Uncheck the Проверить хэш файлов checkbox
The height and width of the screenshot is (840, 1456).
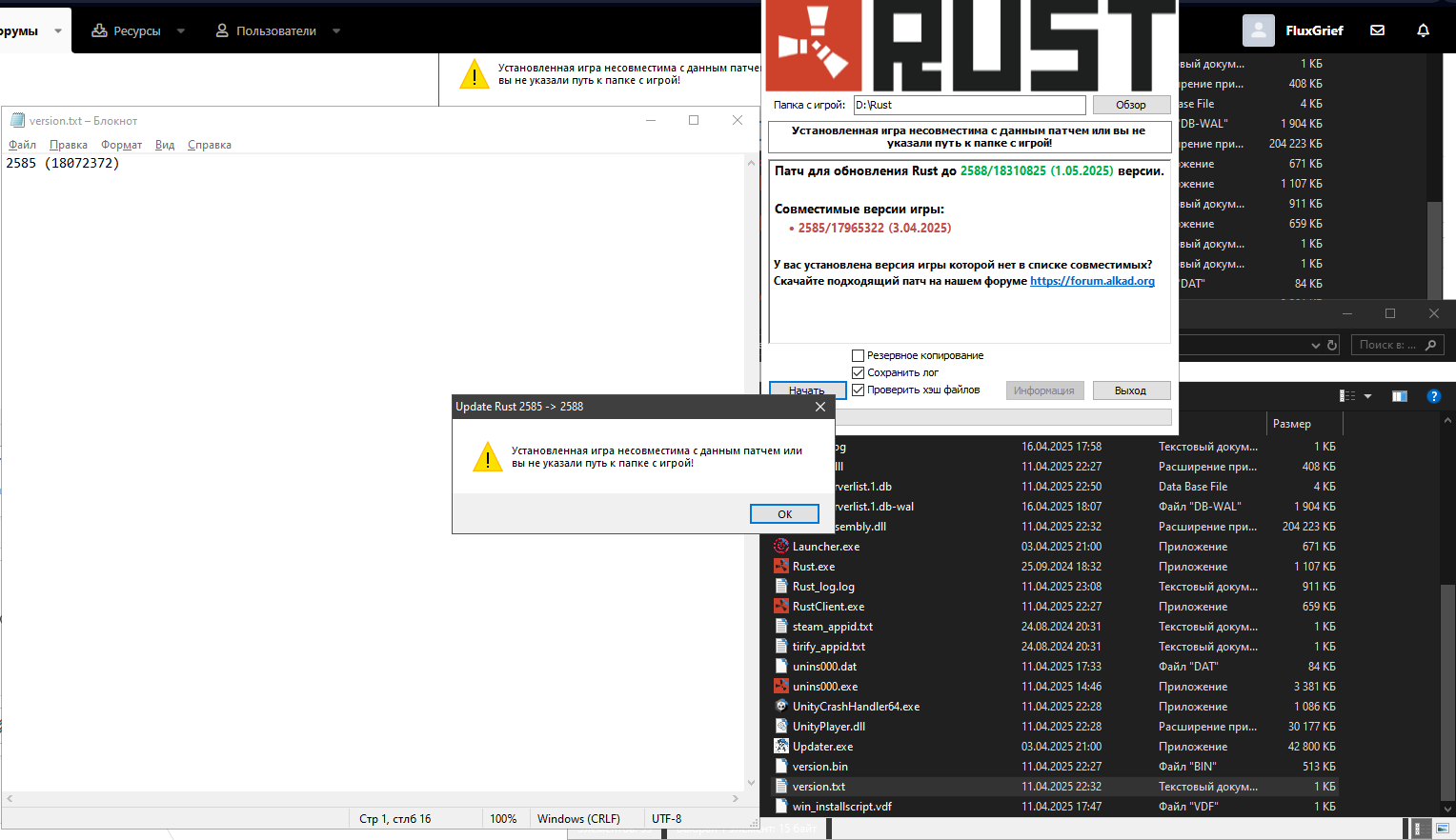point(858,390)
